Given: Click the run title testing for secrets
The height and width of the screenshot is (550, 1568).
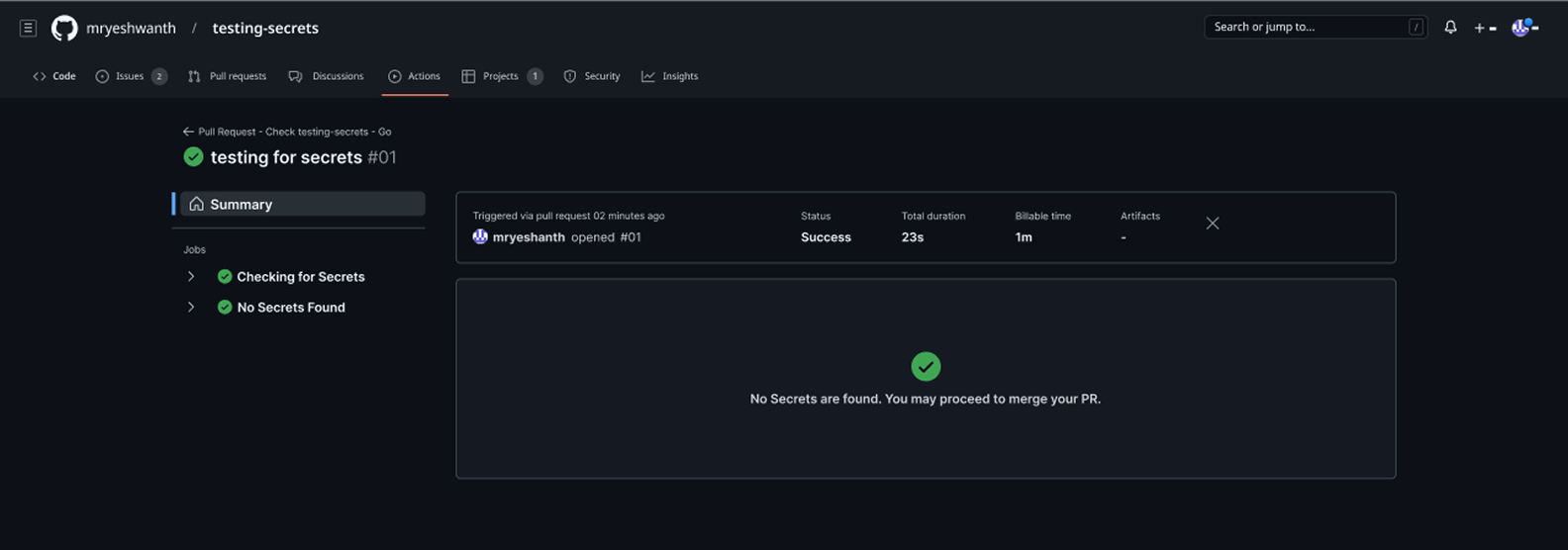Looking at the screenshot, I should coord(286,157).
